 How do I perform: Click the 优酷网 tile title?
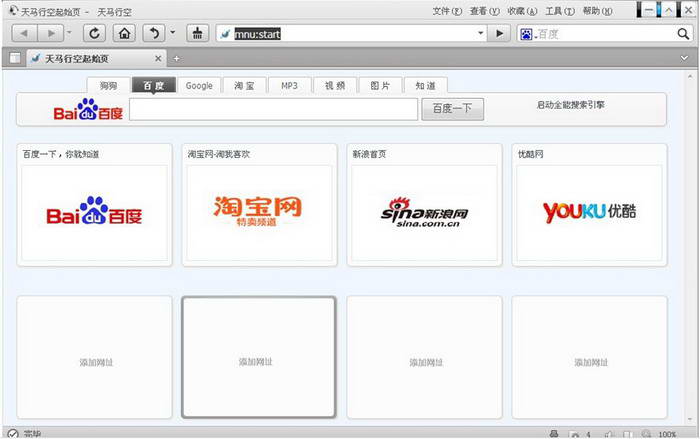click(530, 154)
